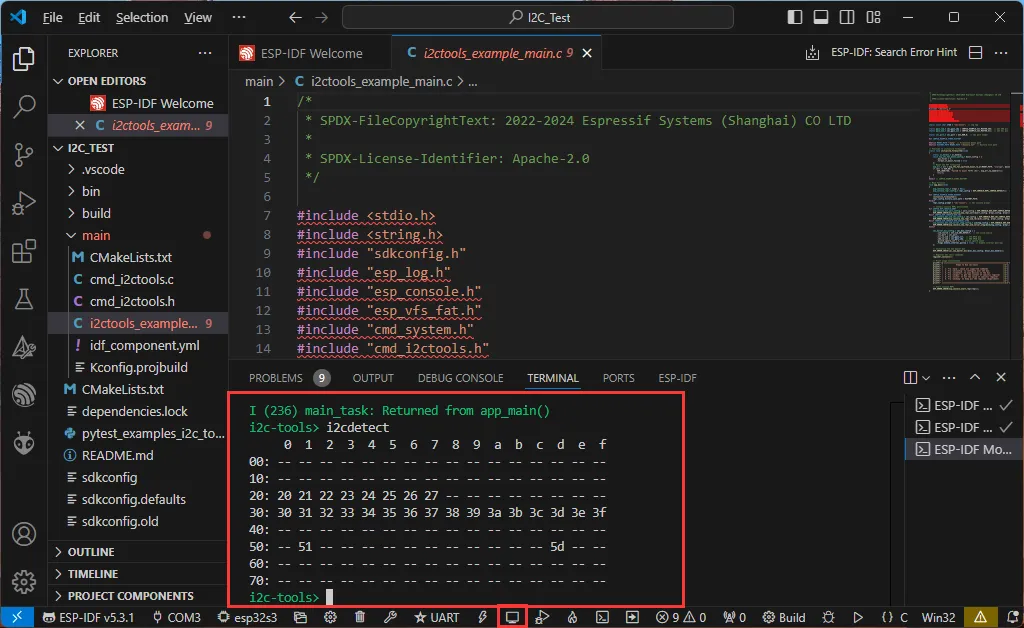Click the flash lightning icon in status bar

(x=483, y=617)
